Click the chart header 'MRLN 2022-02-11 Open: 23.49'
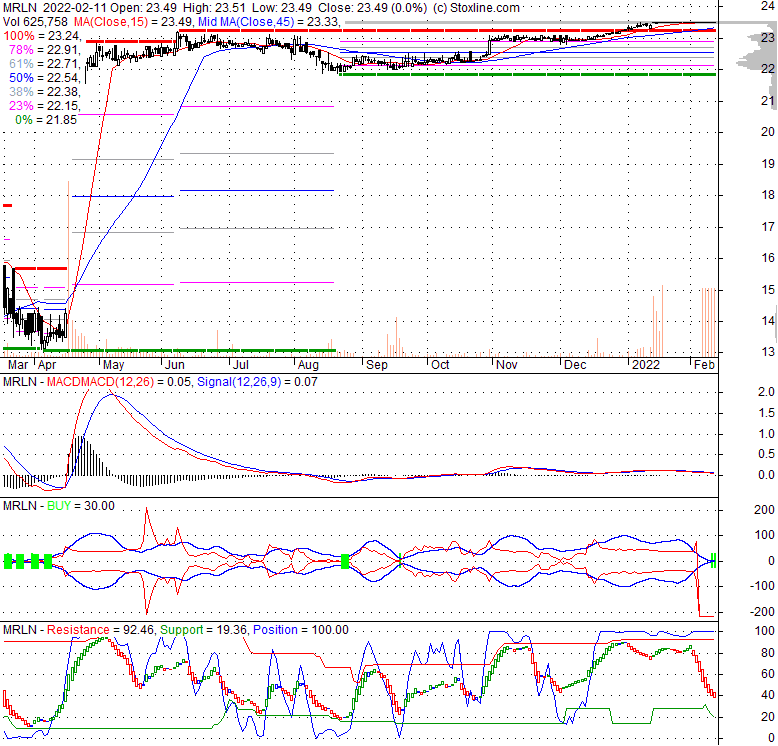This screenshot has width=778, height=746. coord(90,7)
